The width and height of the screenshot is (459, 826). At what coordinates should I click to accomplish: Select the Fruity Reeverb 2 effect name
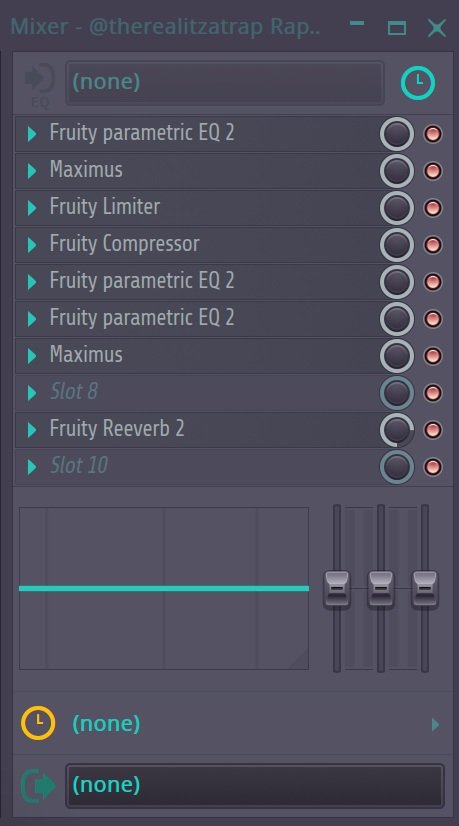(117, 428)
